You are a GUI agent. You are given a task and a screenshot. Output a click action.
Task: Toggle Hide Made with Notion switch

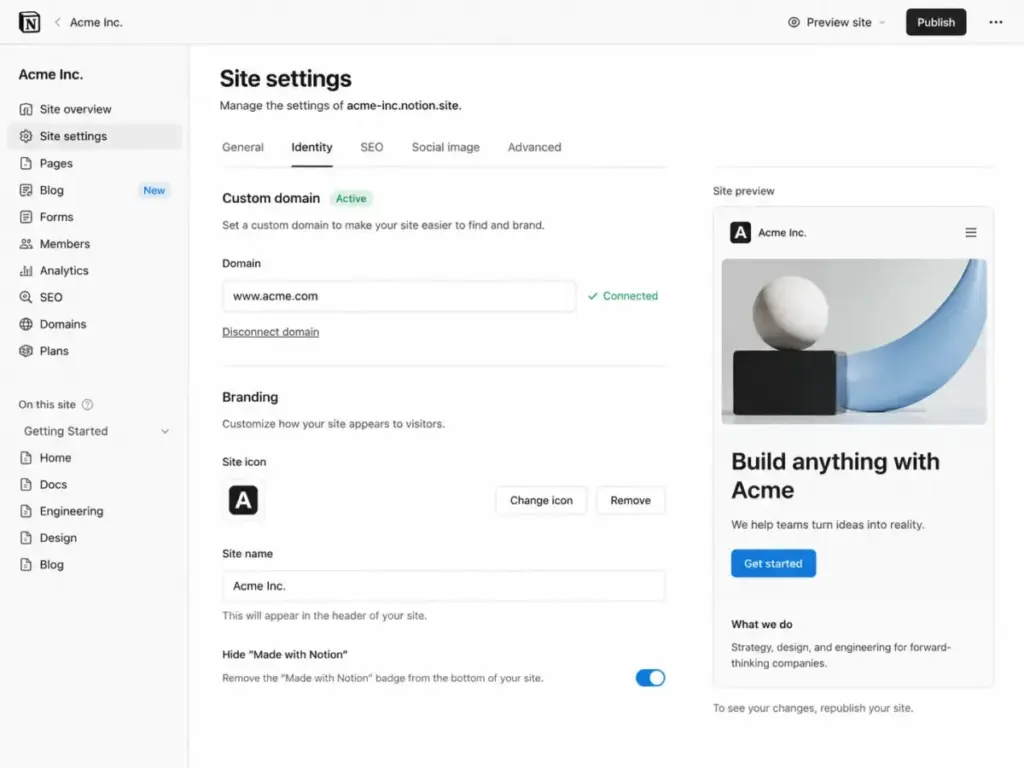click(x=650, y=678)
